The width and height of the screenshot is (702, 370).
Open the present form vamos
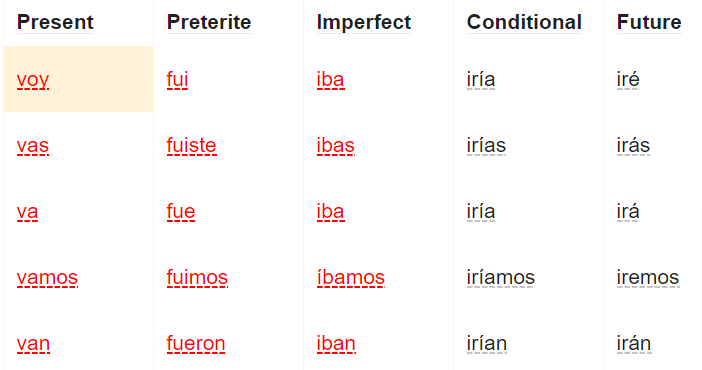tap(47, 278)
